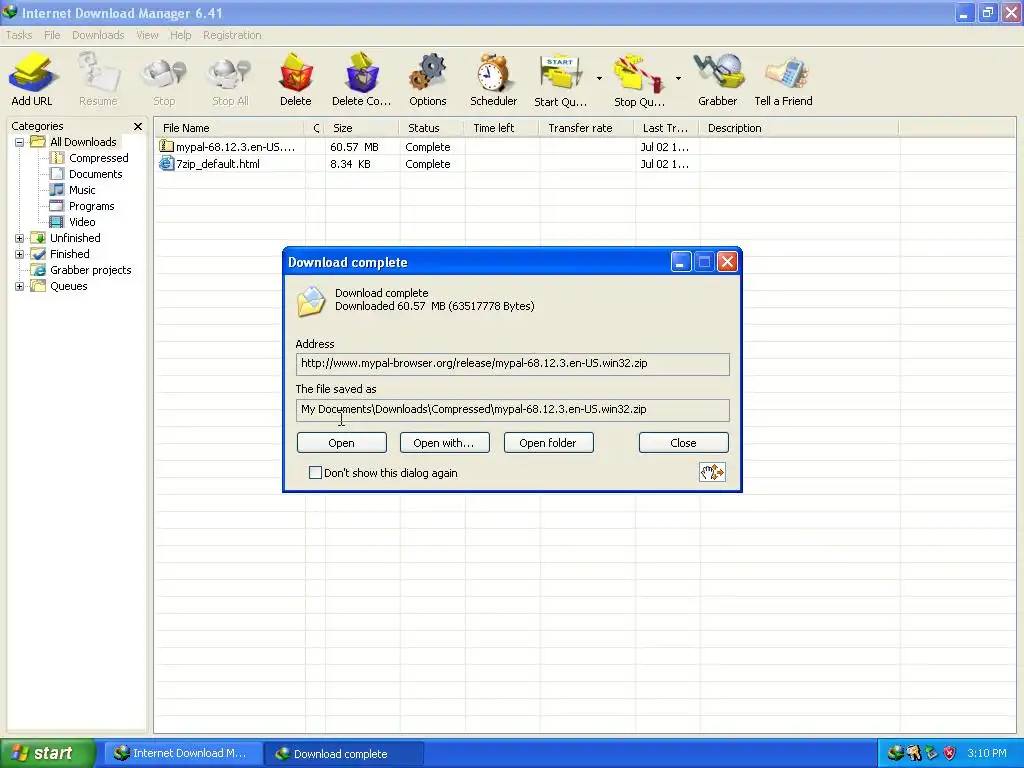
Task: Click the Resume toolbar icon
Action: tap(98, 72)
